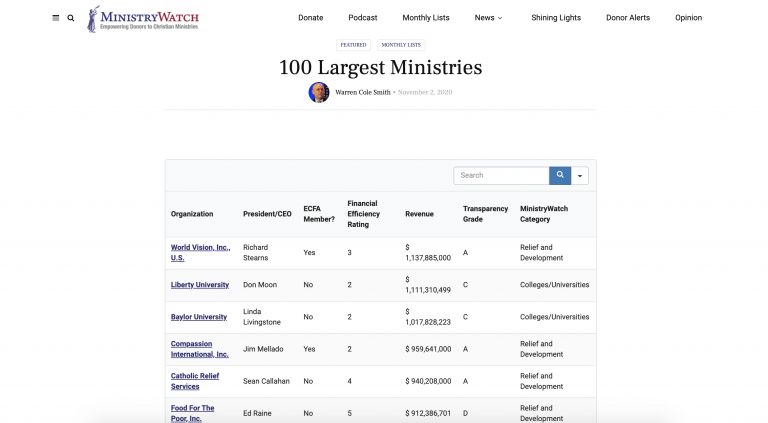768x423 pixels.
Task: Open Food For The Poor, Inc. link
Action: click(192, 413)
